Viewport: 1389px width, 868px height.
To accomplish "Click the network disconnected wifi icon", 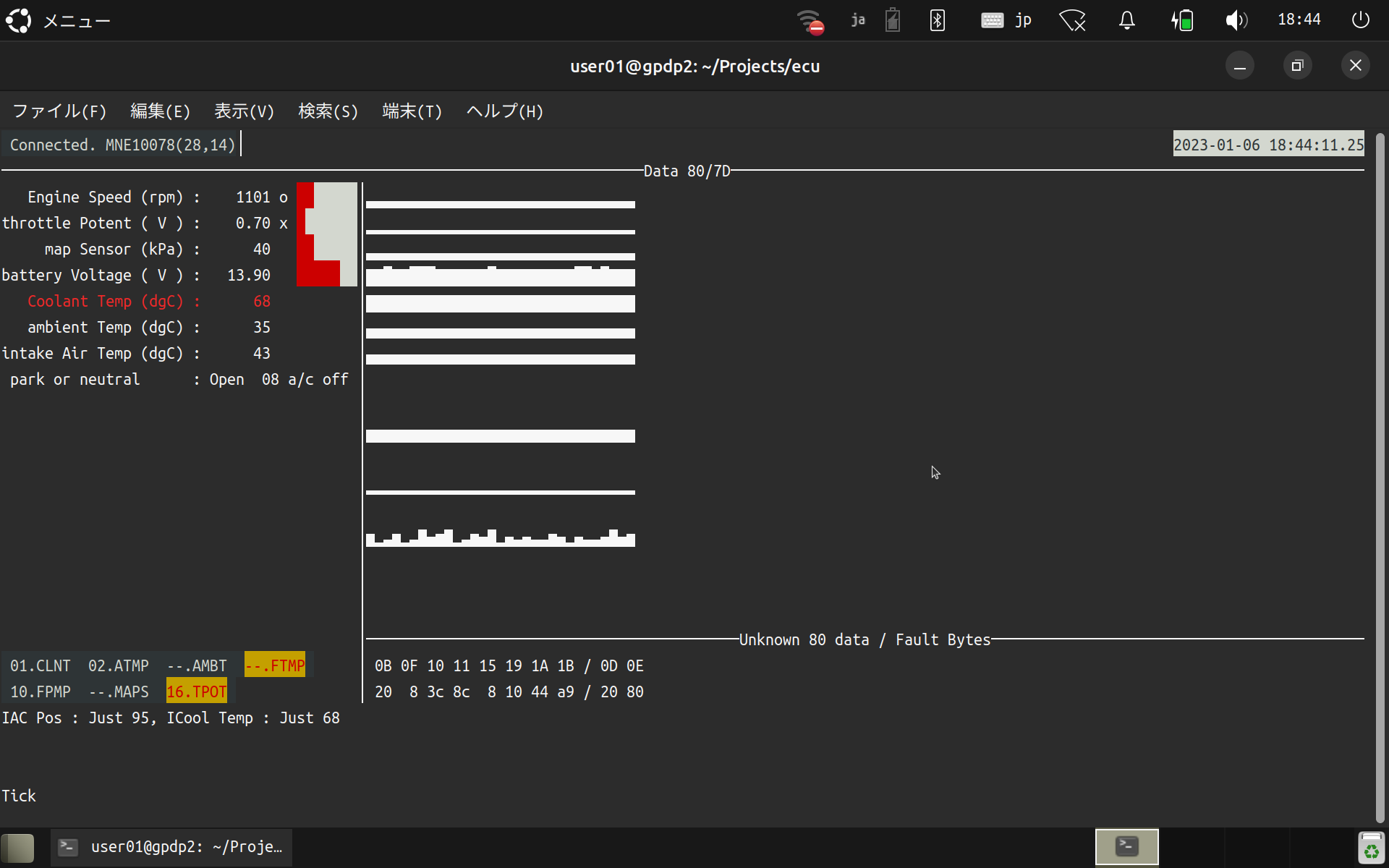I will tap(810, 20).
